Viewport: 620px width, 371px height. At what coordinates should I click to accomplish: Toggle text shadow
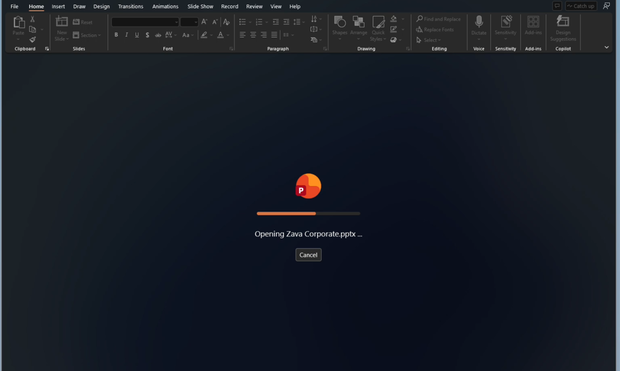(x=147, y=35)
